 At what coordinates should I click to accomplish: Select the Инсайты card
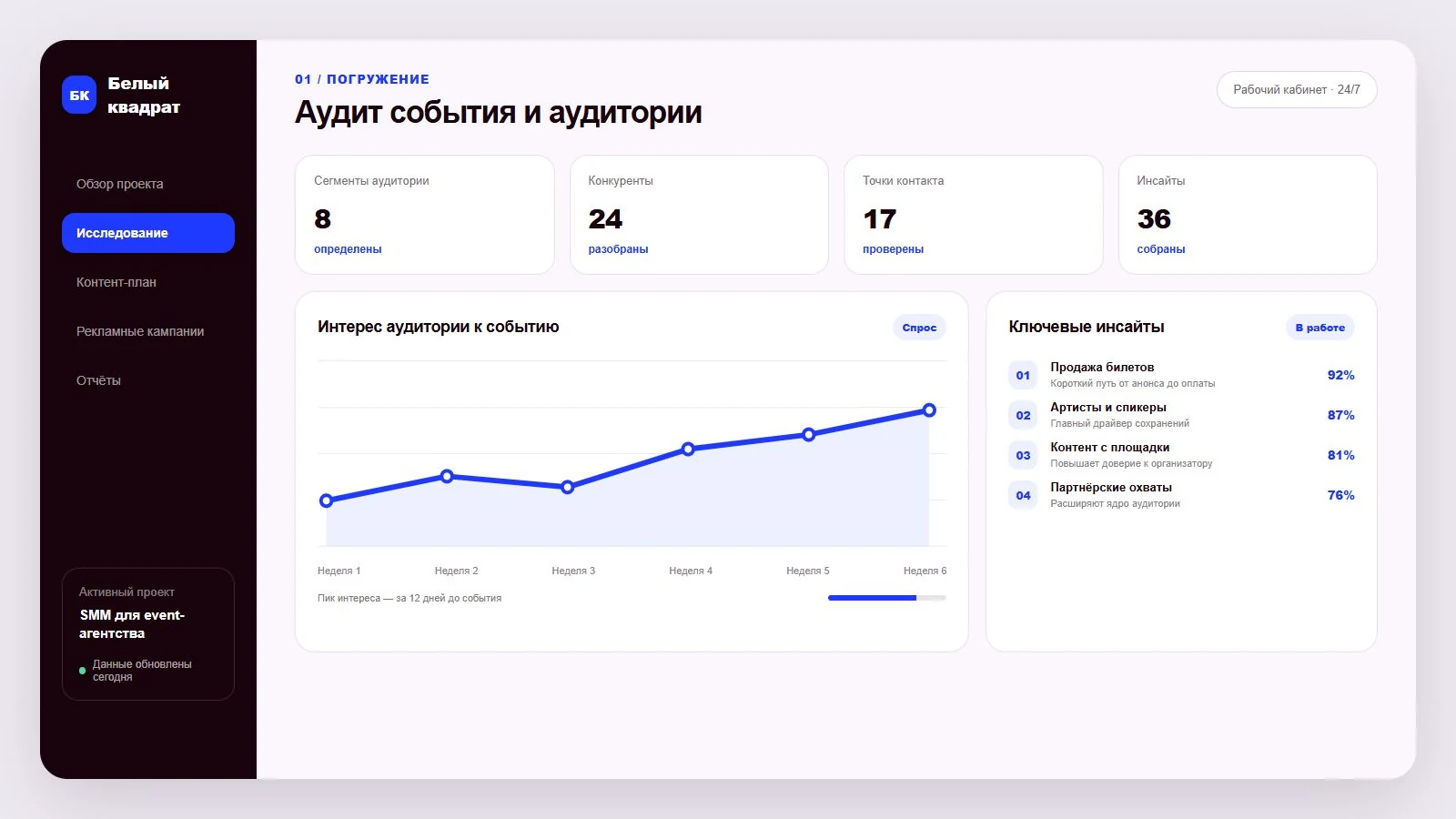(1248, 215)
